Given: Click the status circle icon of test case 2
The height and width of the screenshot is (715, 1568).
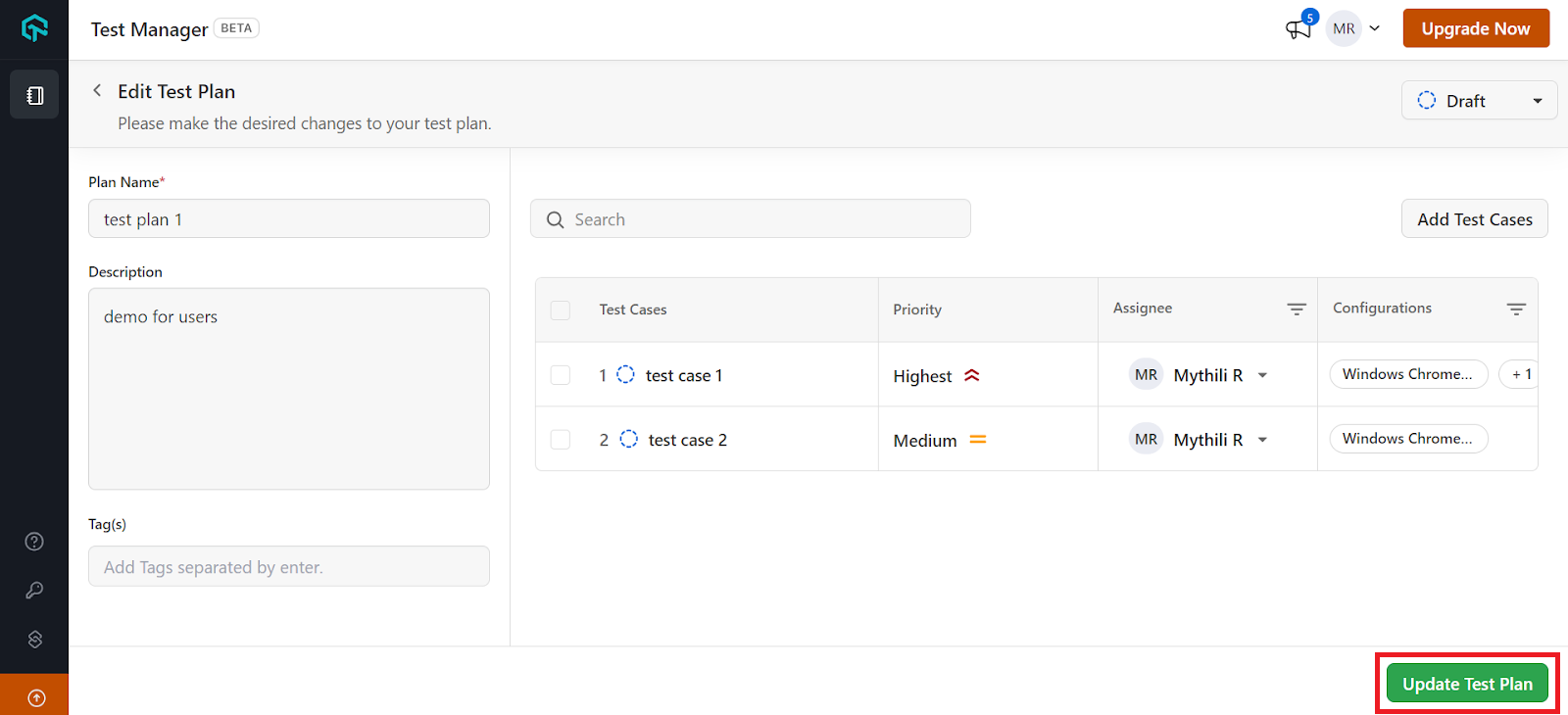Looking at the screenshot, I should point(629,439).
